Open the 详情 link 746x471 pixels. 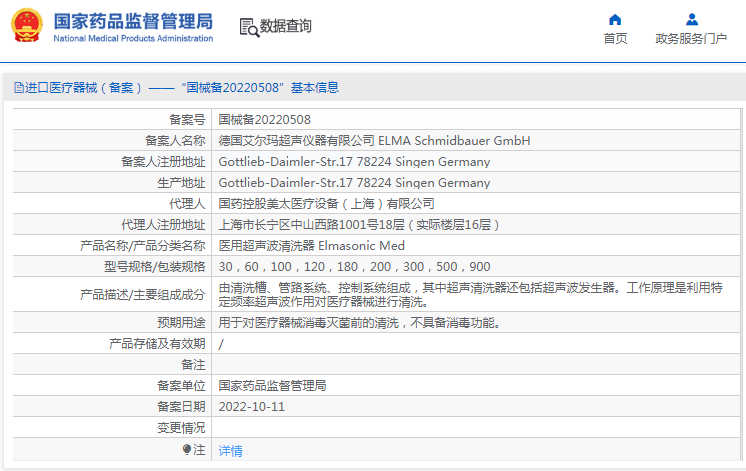[230, 451]
